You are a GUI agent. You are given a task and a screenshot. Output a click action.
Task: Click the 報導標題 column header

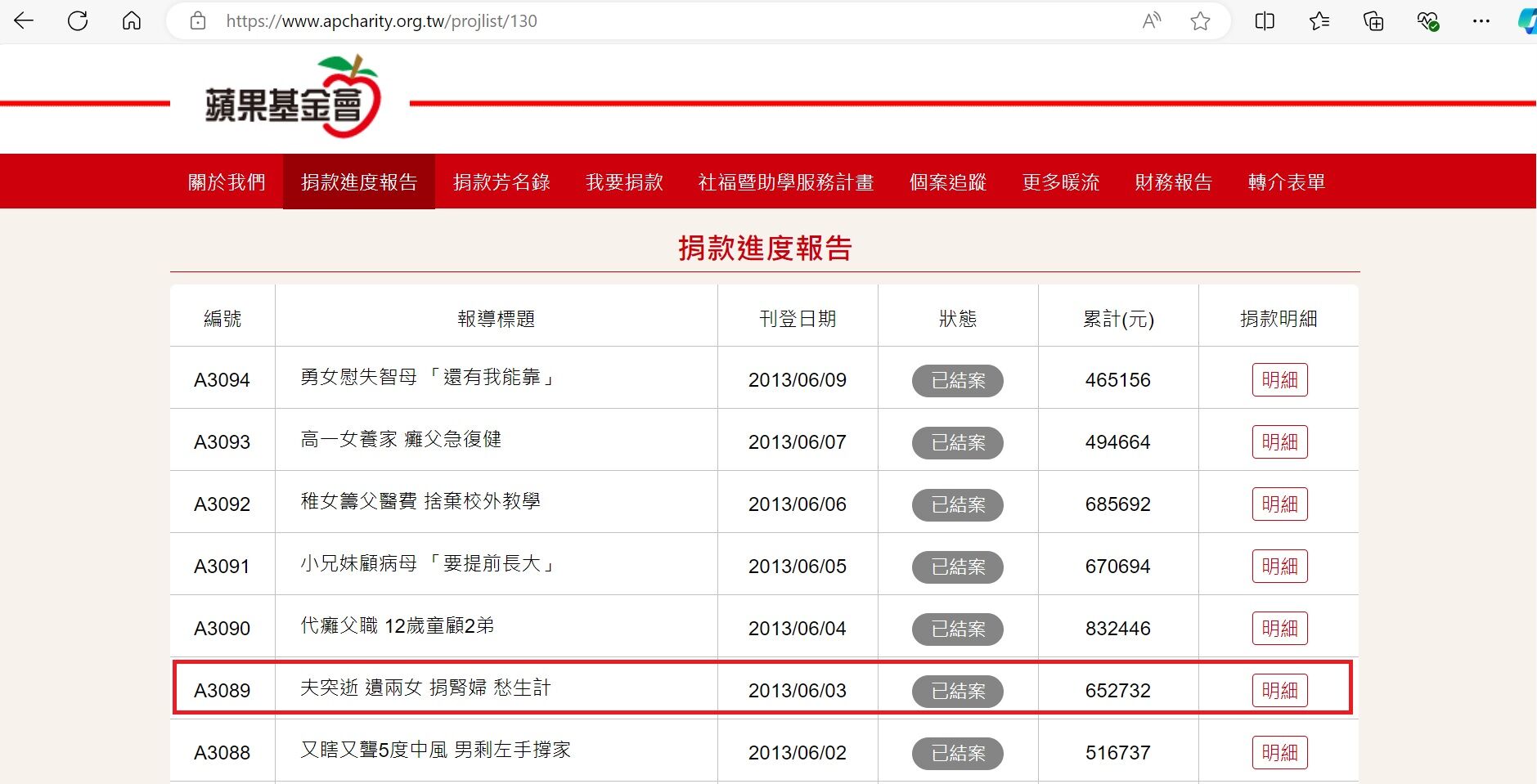pyautogui.click(x=497, y=319)
